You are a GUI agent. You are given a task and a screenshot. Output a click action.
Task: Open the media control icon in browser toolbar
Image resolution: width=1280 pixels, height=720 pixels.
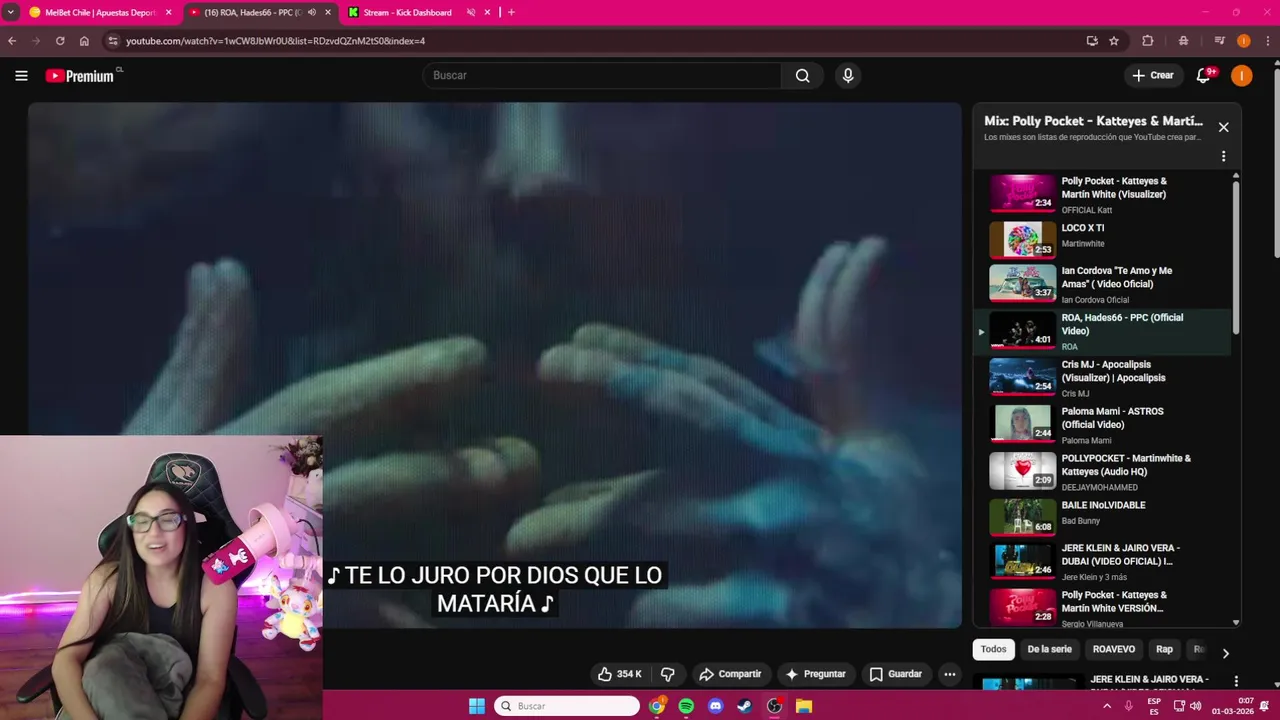pos(1219,41)
